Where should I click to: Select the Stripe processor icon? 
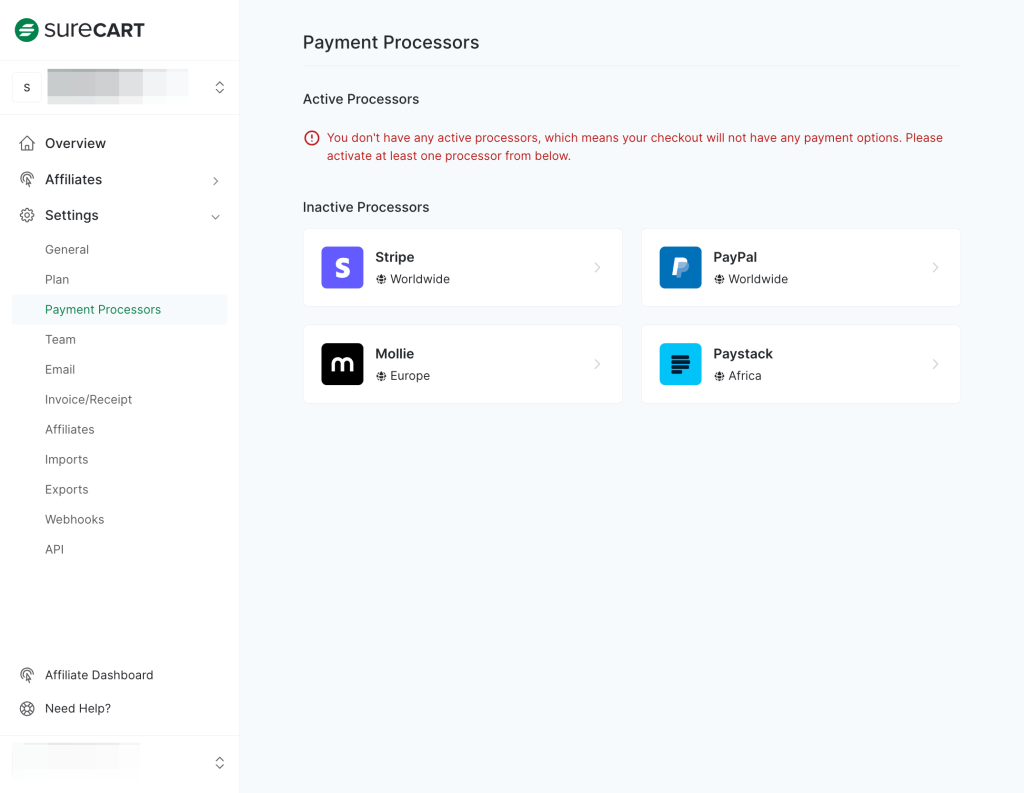[342, 267]
